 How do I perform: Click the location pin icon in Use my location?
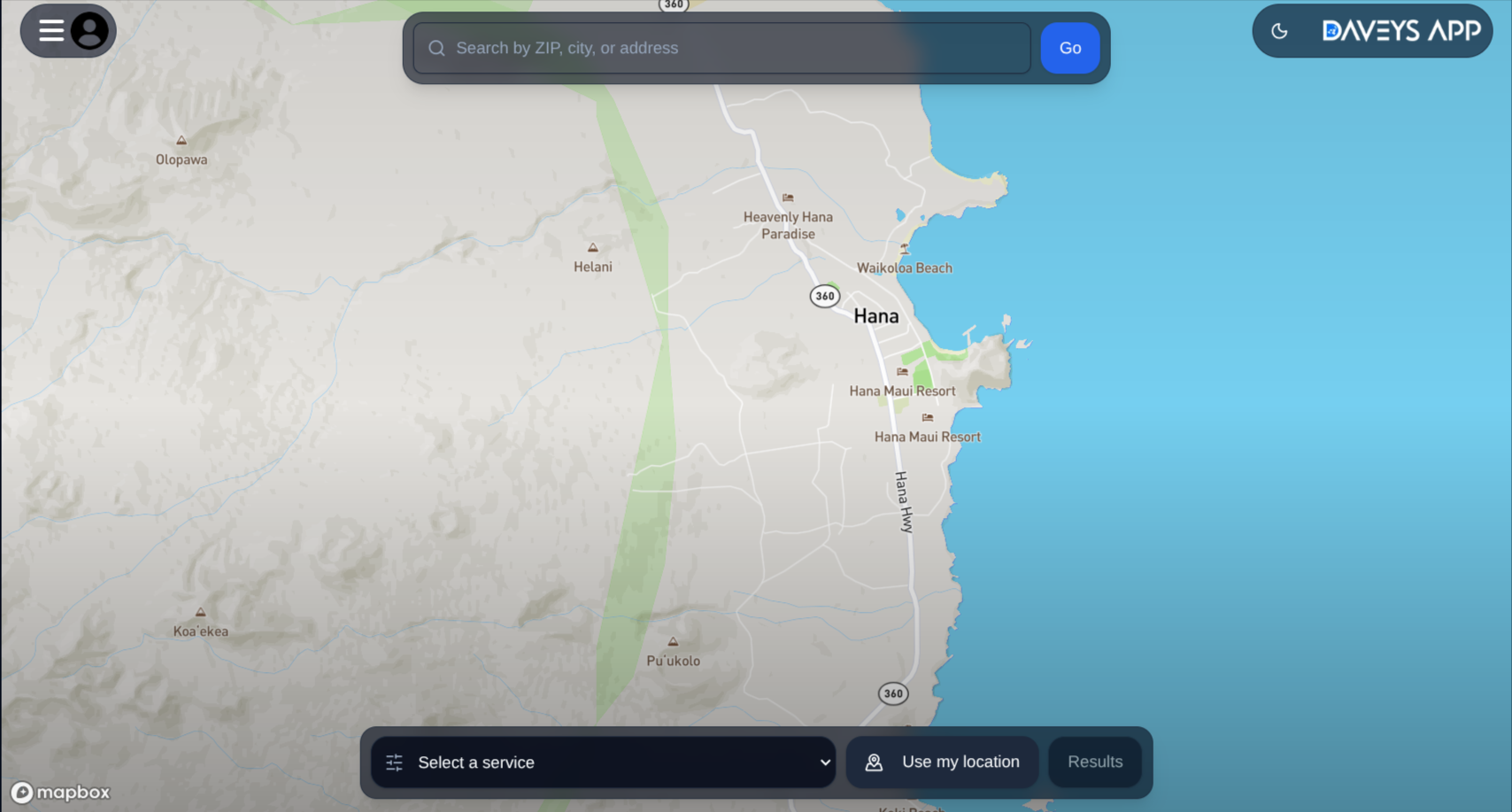874,762
